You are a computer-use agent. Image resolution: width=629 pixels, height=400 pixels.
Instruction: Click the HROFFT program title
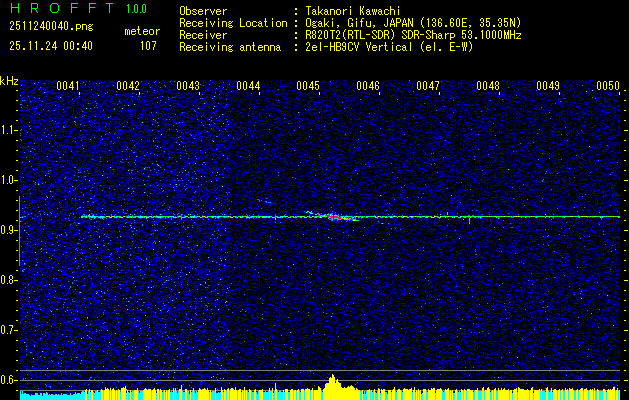[62, 8]
